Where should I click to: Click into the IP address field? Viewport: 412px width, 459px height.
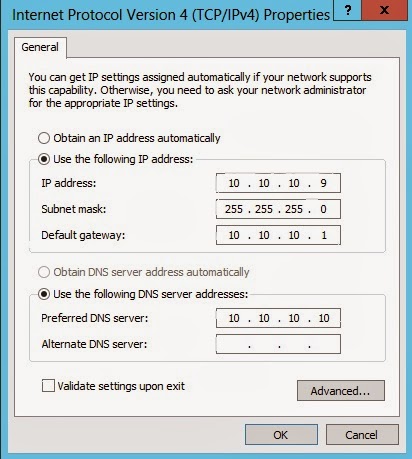278,183
